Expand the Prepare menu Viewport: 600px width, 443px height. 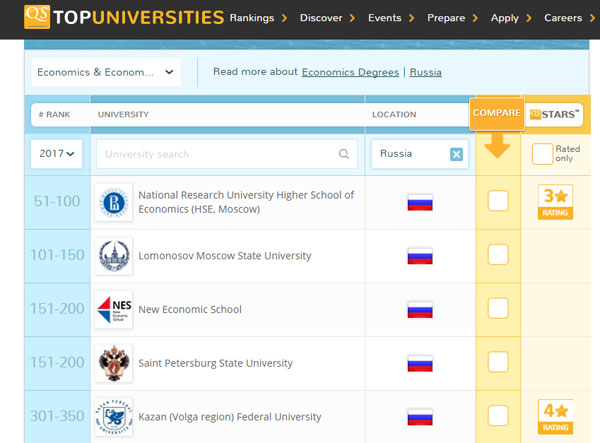click(x=453, y=18)
